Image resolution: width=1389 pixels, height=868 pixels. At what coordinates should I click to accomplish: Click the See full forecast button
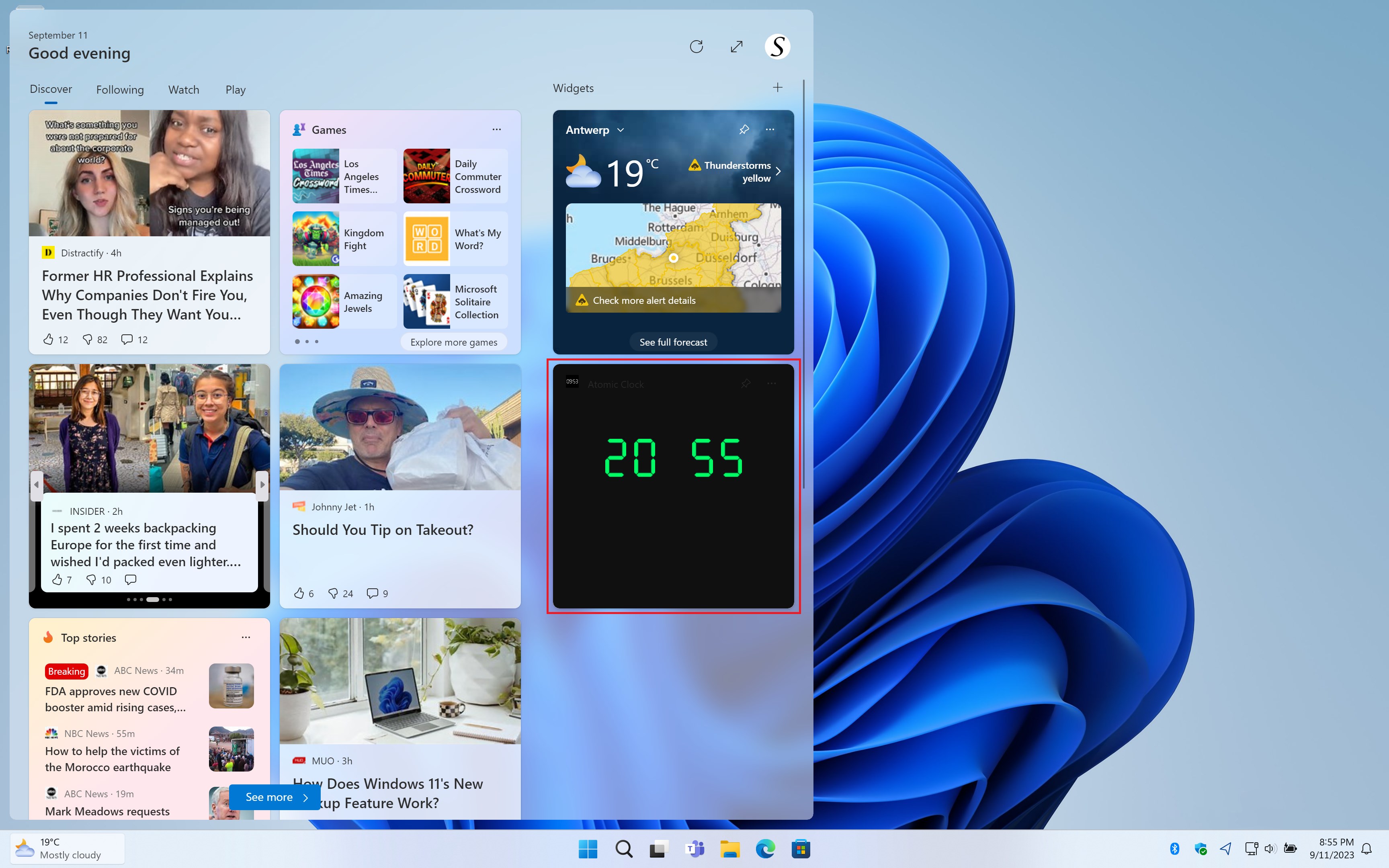click(673, 342)
